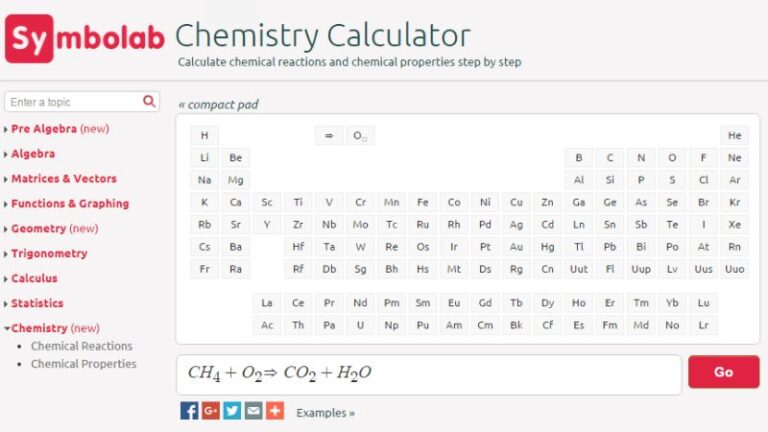The image size is (768, 432).
Task: Click the search magnifier icon
Action: (x=149, y=101)
